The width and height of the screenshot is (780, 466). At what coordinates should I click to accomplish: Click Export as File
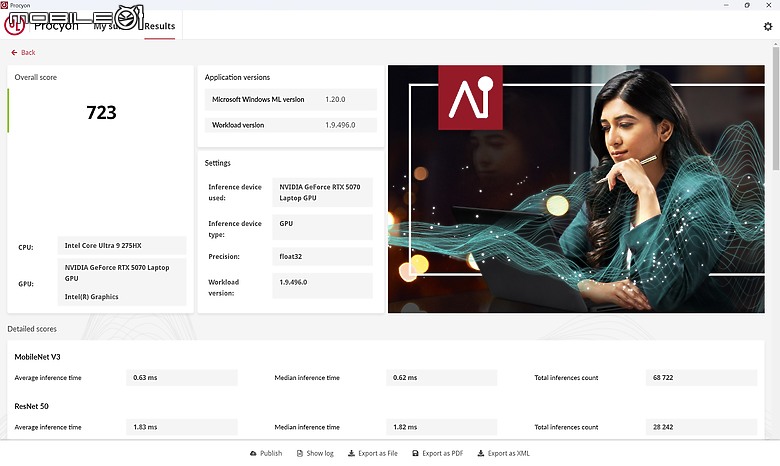[373, 453]
